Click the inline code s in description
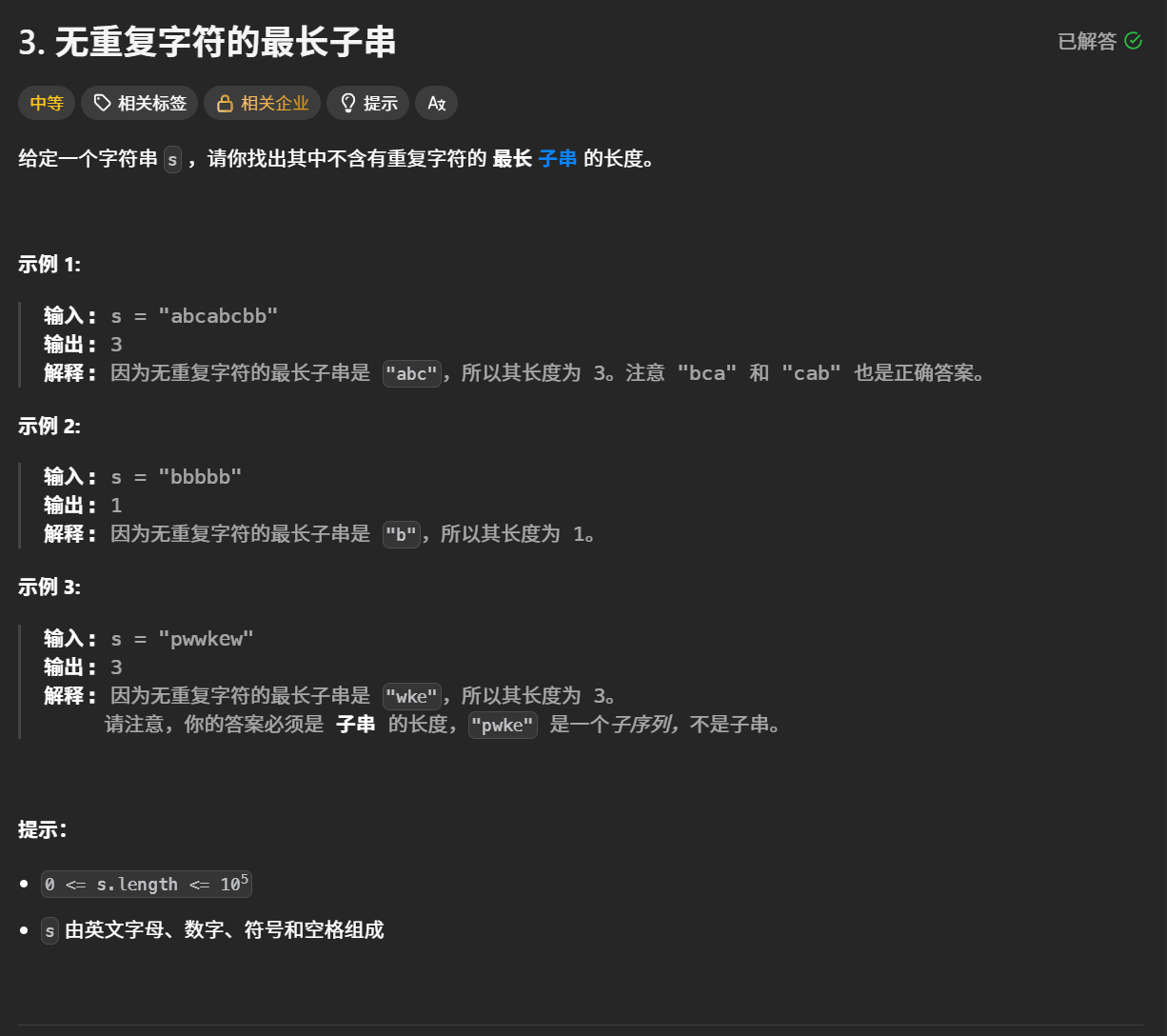Viewport: 1167px width, 1036px height. [172, 159]
